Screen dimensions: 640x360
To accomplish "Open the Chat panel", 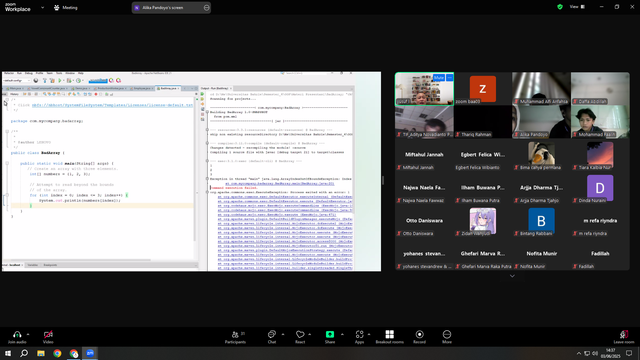I will (x=271, y=337).
